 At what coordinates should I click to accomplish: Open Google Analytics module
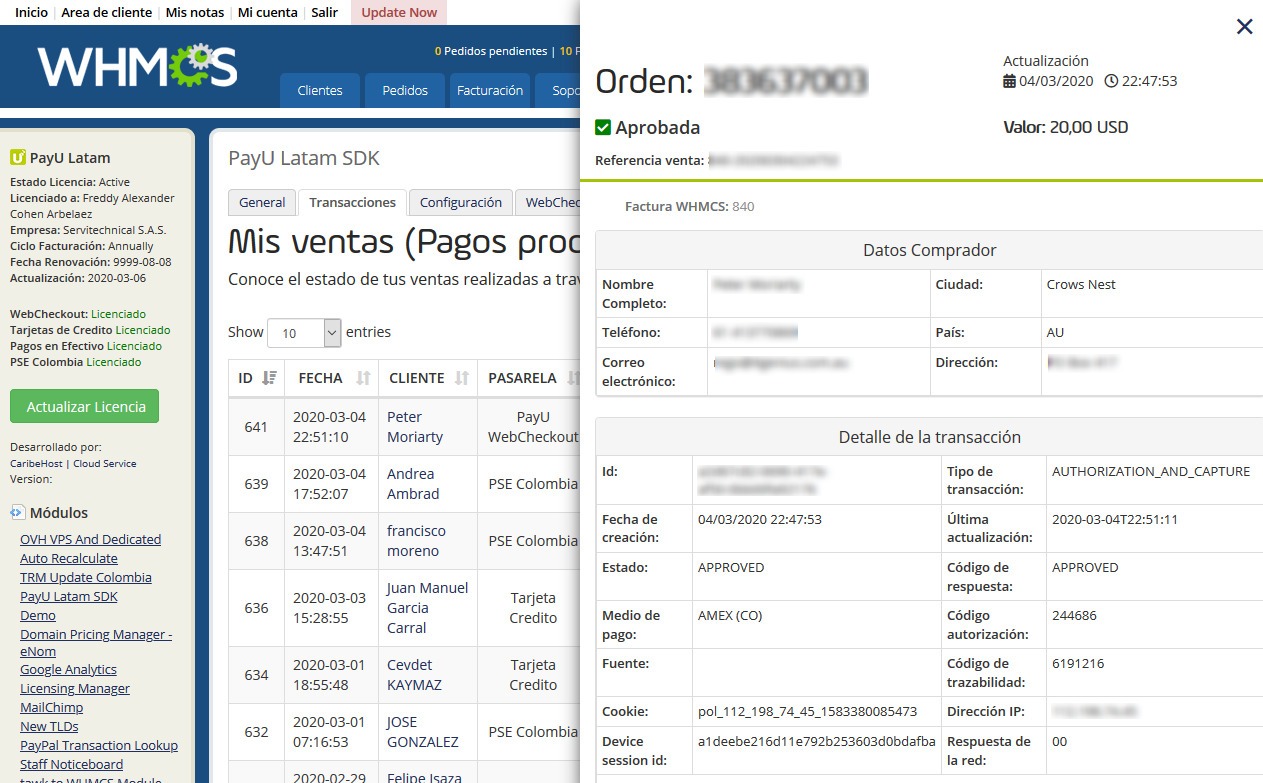coord(68,669)
